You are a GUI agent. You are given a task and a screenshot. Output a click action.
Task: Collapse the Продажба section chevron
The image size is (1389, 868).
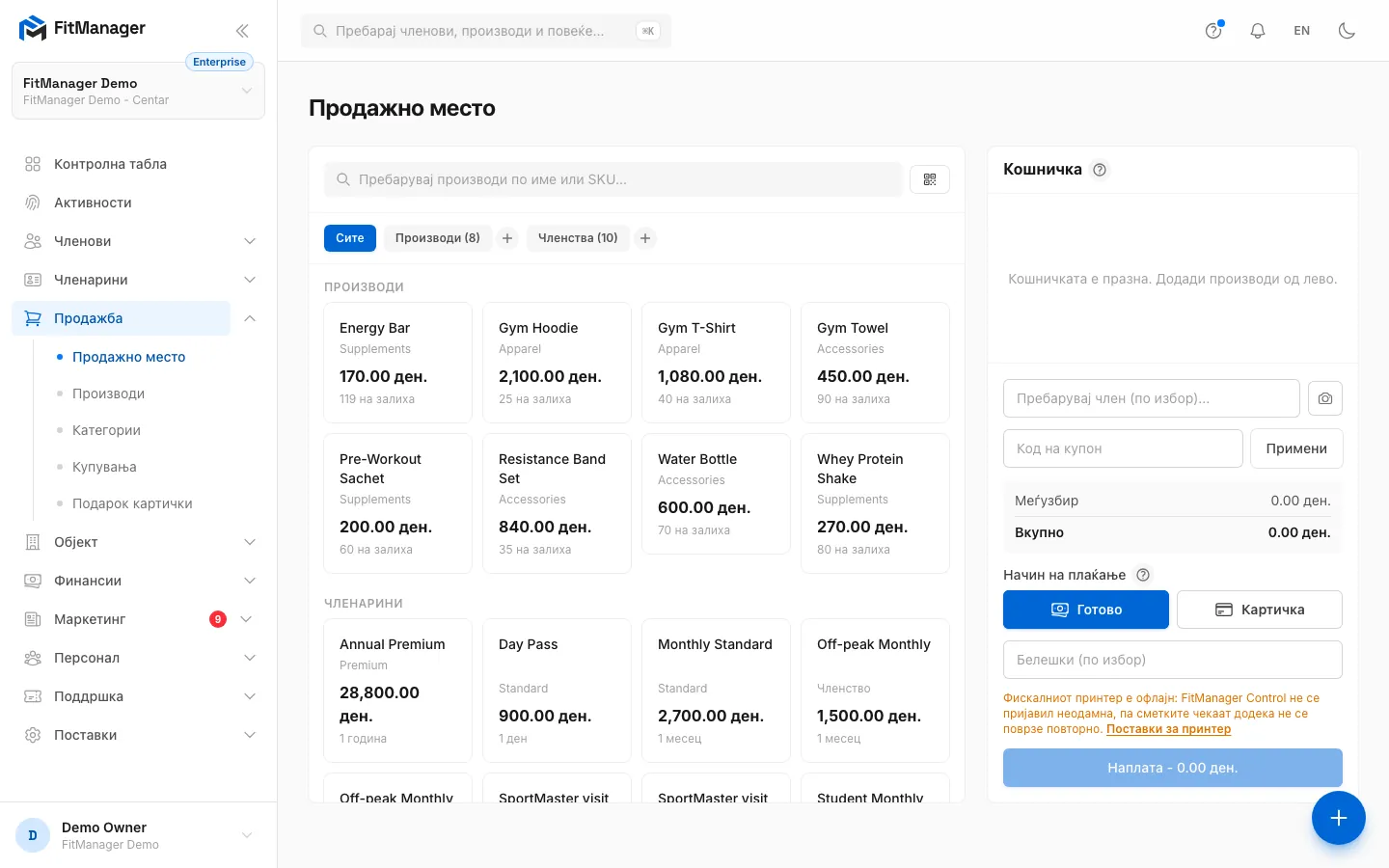[250, 318]
